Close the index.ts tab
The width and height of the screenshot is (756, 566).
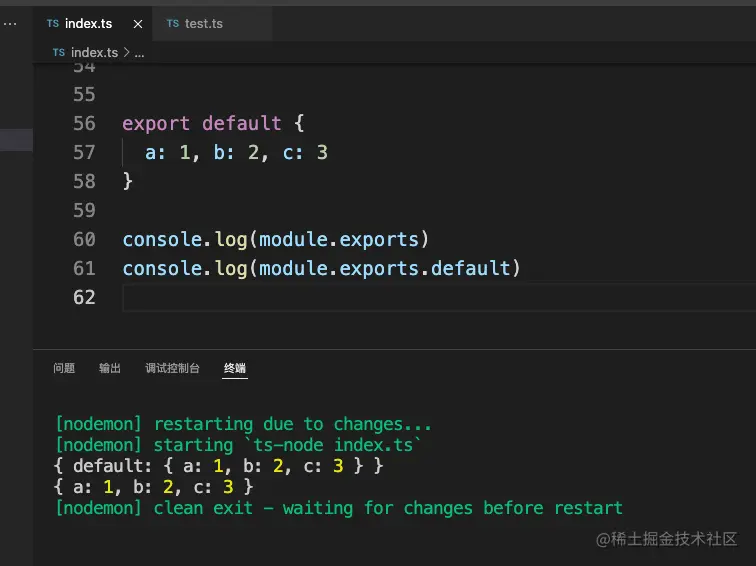tap(138, 24)
